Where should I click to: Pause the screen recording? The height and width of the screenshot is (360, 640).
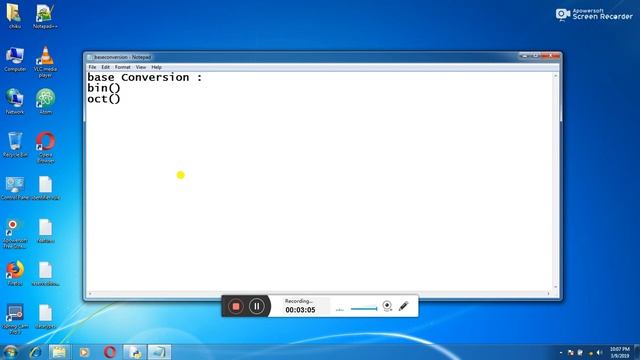(256, 306)
